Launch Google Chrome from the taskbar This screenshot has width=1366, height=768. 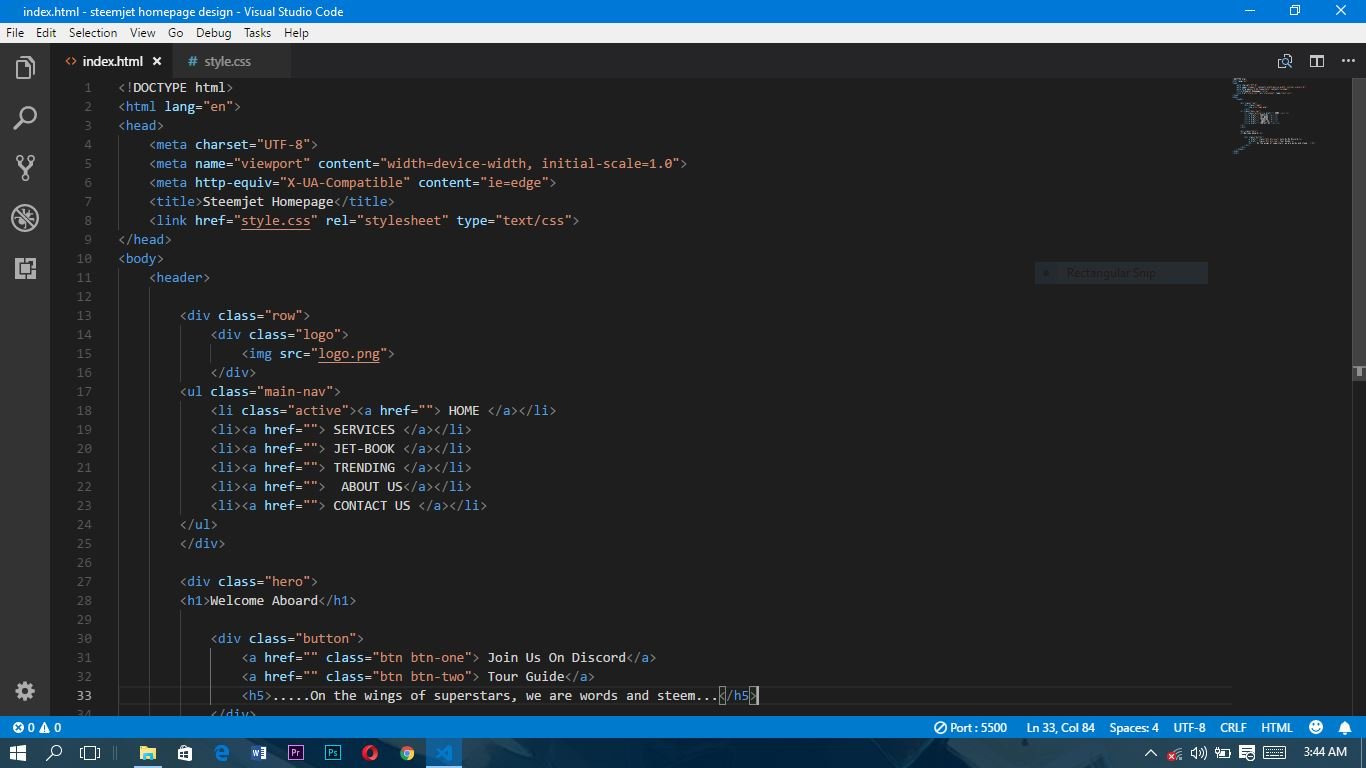tap(407, 753)
